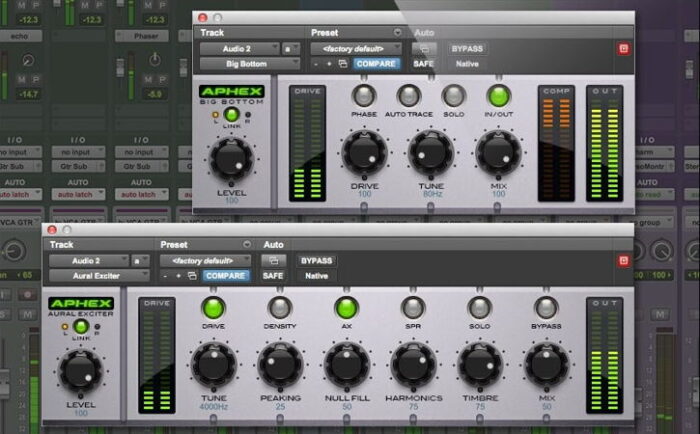Click the Link button on Big Bottom
This screenshot has height=434, width=700.
(231, 114)
